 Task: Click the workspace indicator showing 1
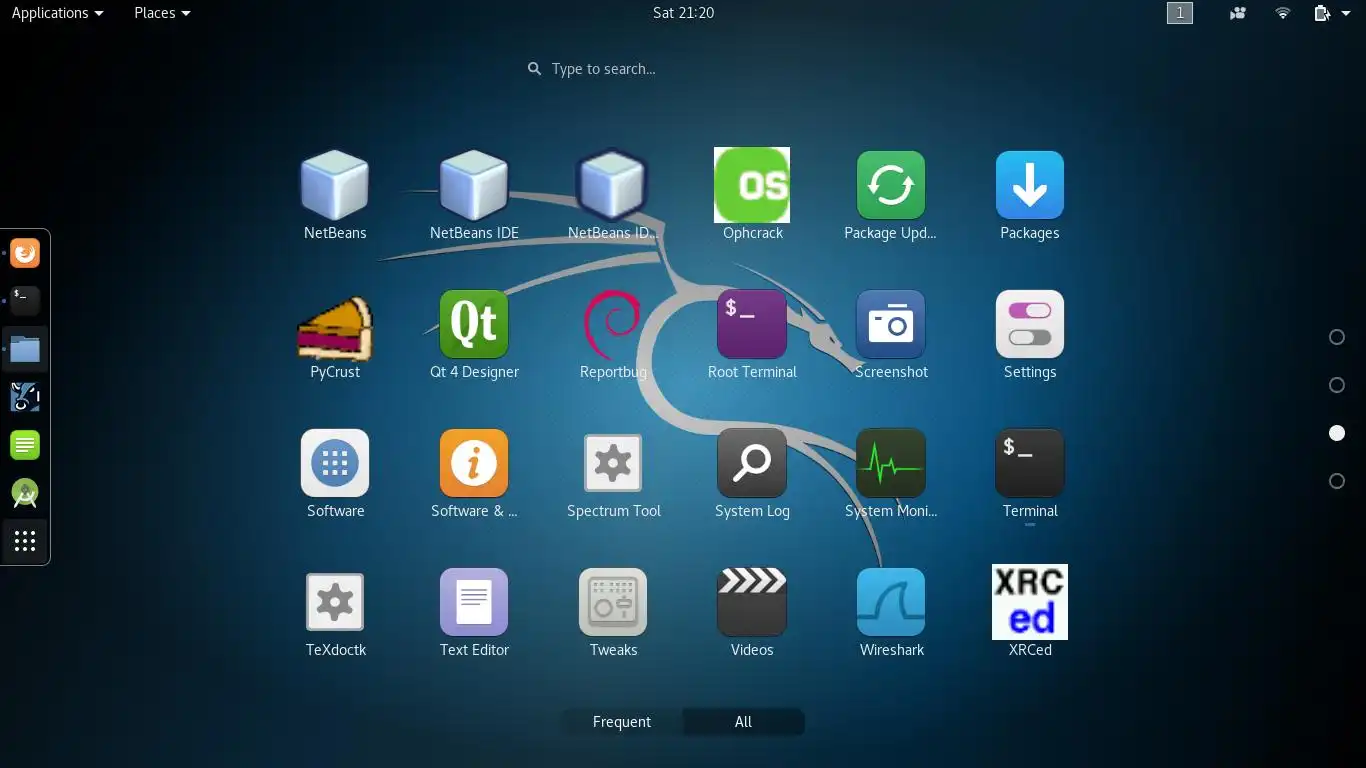1180,13
